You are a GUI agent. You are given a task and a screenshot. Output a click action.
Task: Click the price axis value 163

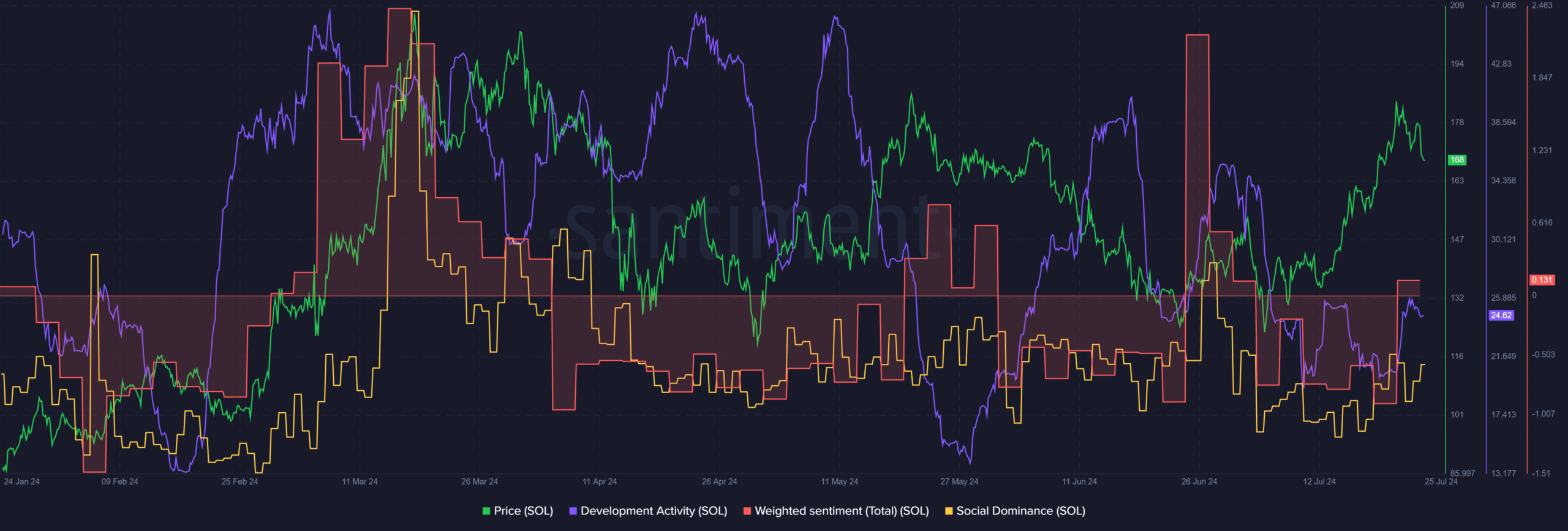pos(1457,181)
